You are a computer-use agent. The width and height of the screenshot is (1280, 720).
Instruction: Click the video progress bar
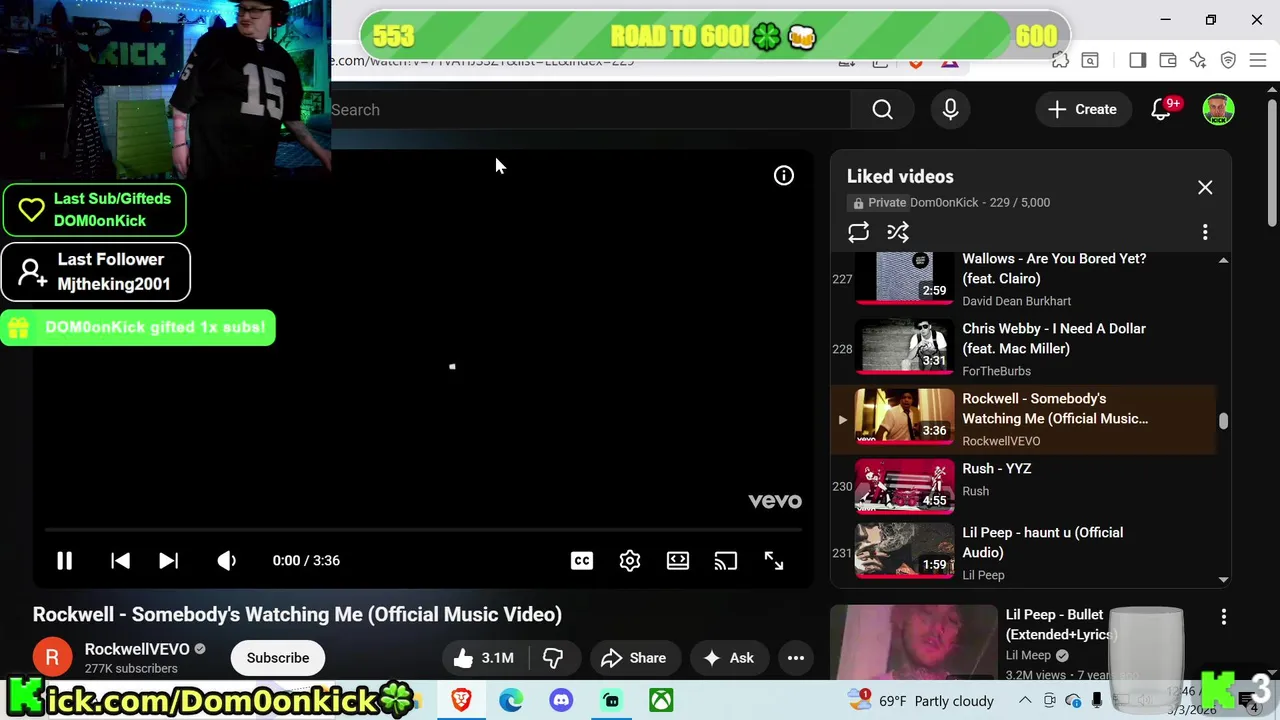click(x=424, y=530)
